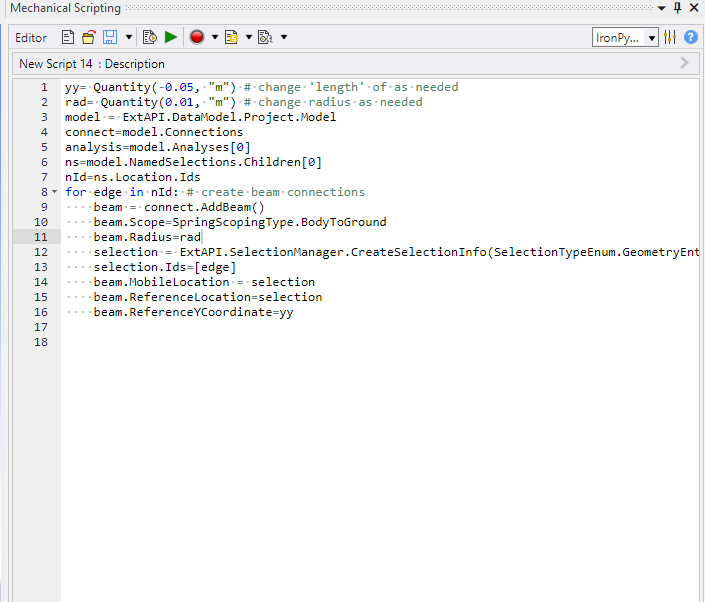Click the CreateSelectionInfo line 12
This screenshot has width=705, height=602.
[x=396, y=252]
